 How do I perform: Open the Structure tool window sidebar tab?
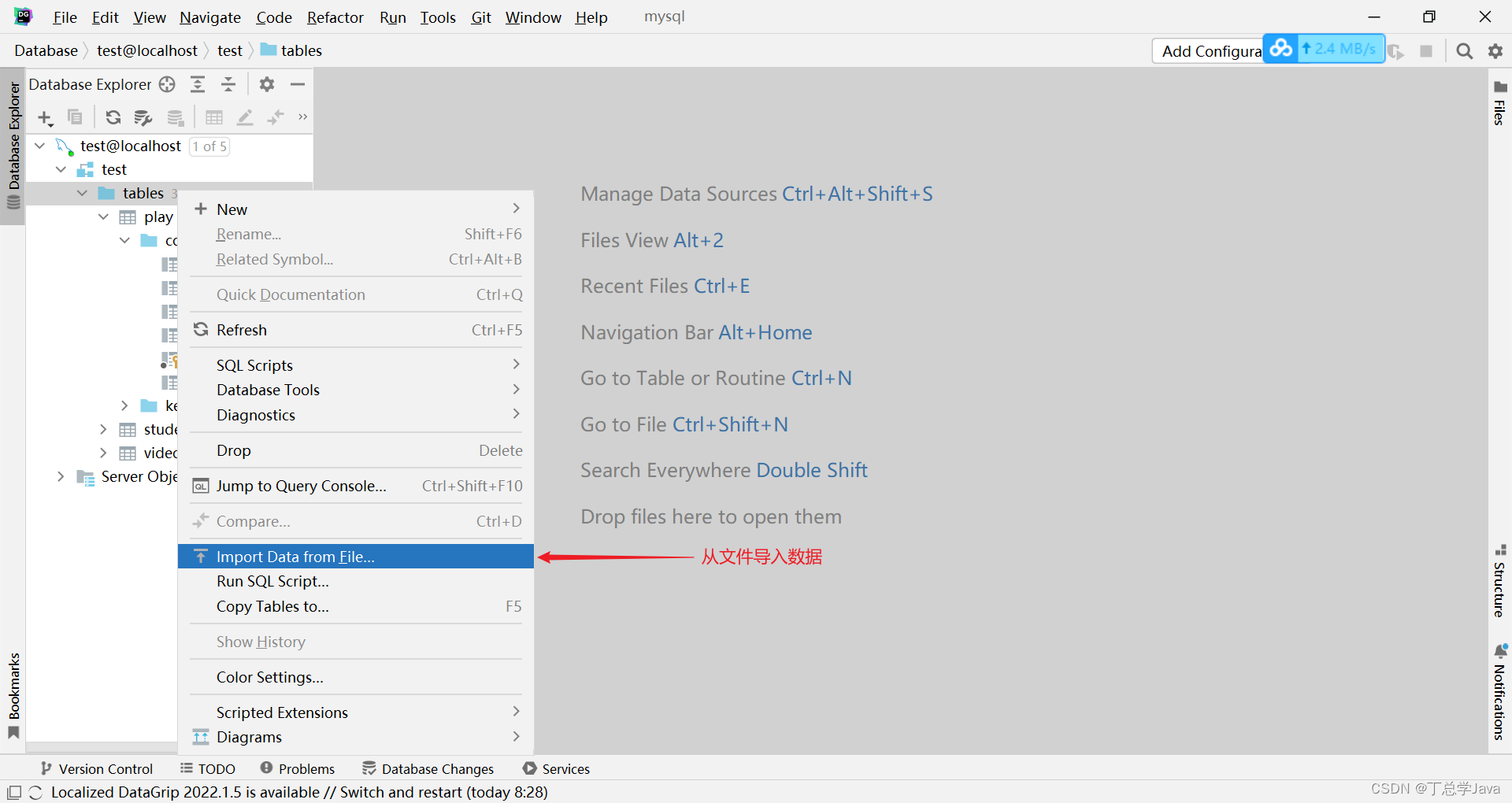[x=1499, y=581]
